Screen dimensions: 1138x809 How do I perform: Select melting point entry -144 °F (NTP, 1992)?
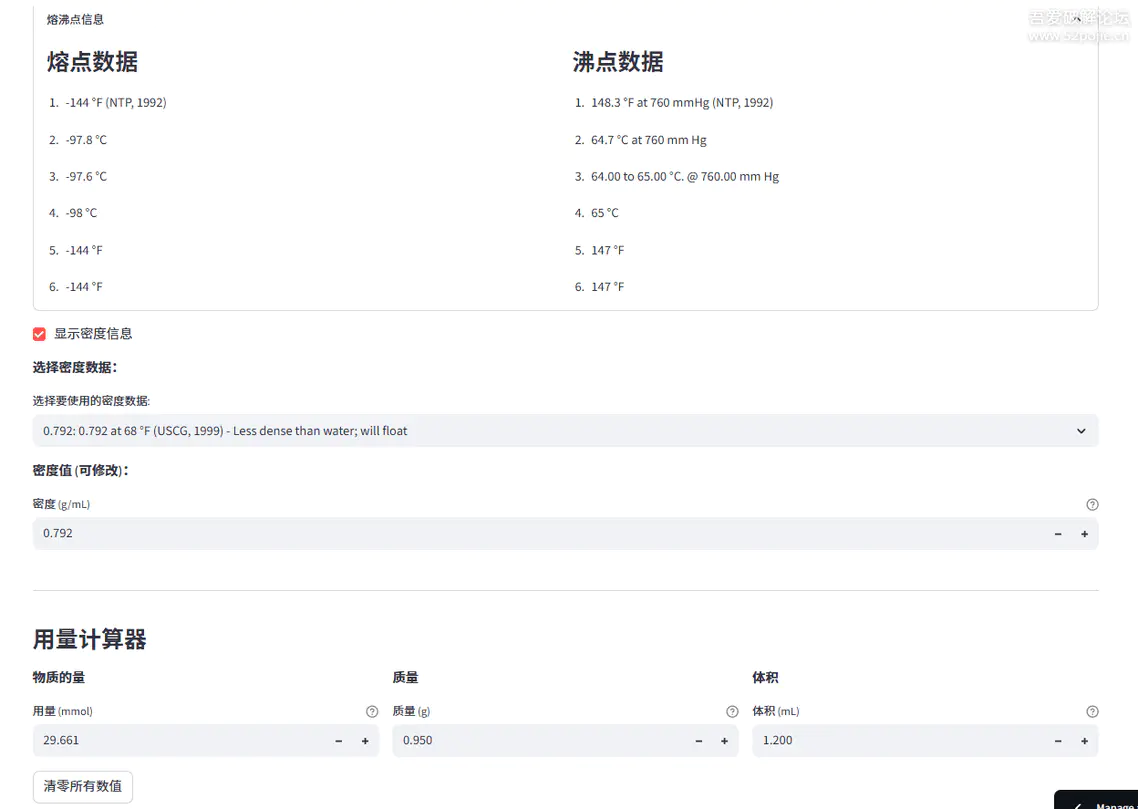click(x=115, y=102)
